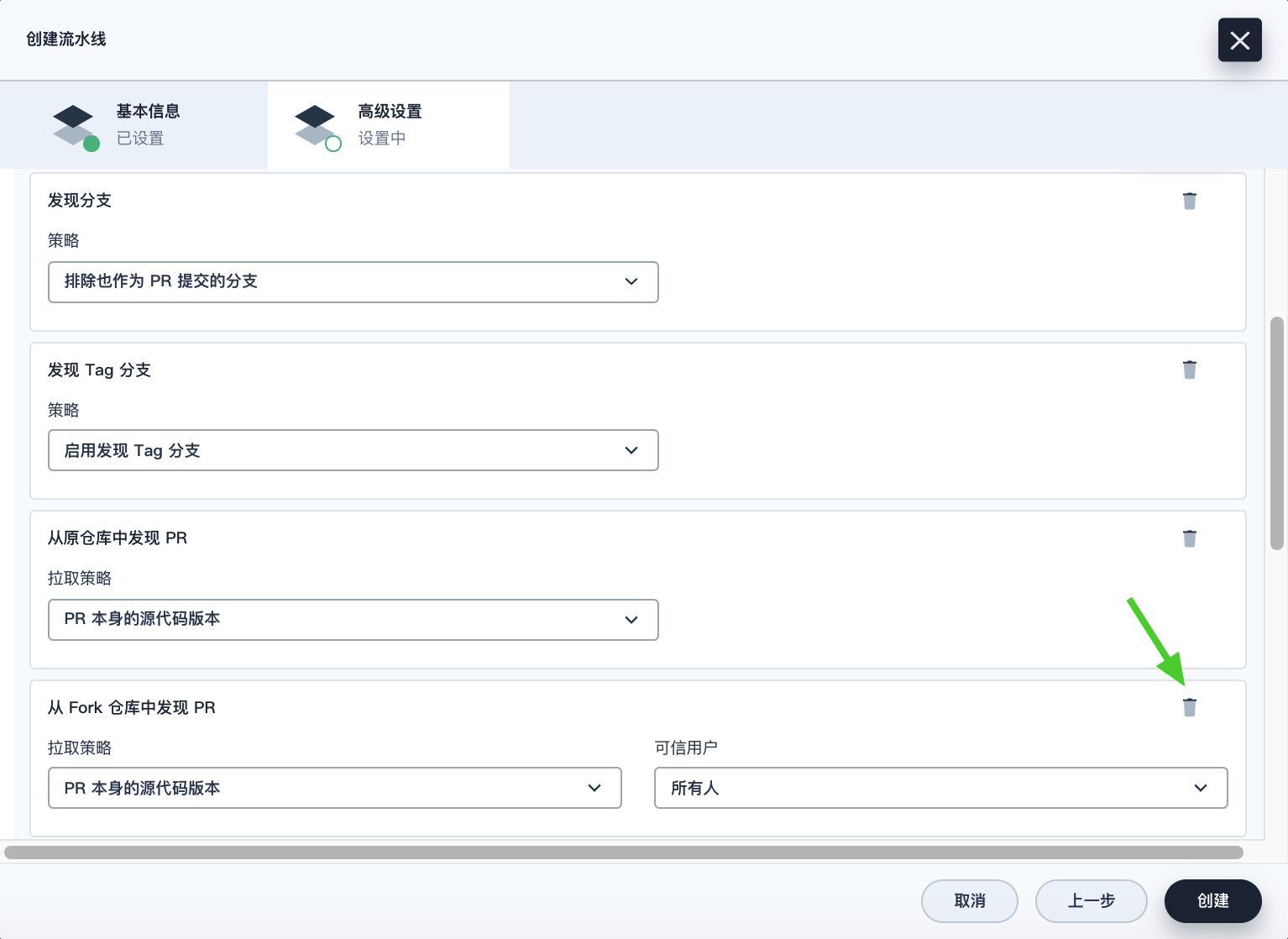The image size is (1288, 939).
Task: Open the 排除也作为 PR 提交的分支 strategy dropdown
Action: (353, 282)
